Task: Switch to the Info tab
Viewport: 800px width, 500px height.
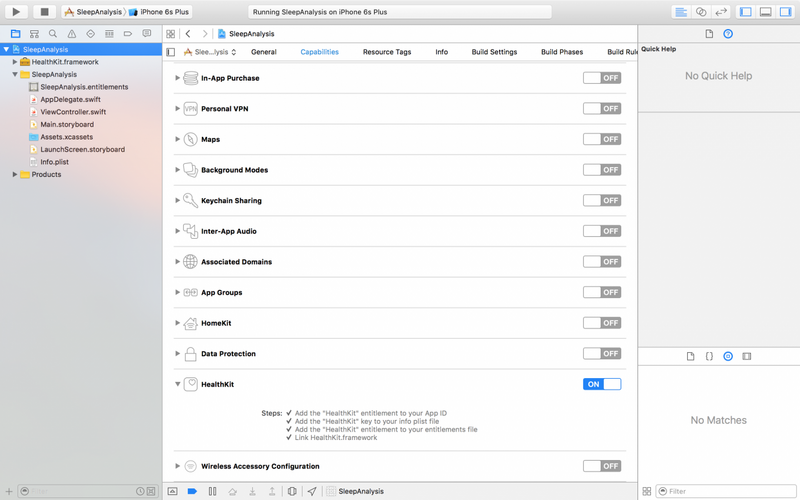Action: click(x=441, y=52)
